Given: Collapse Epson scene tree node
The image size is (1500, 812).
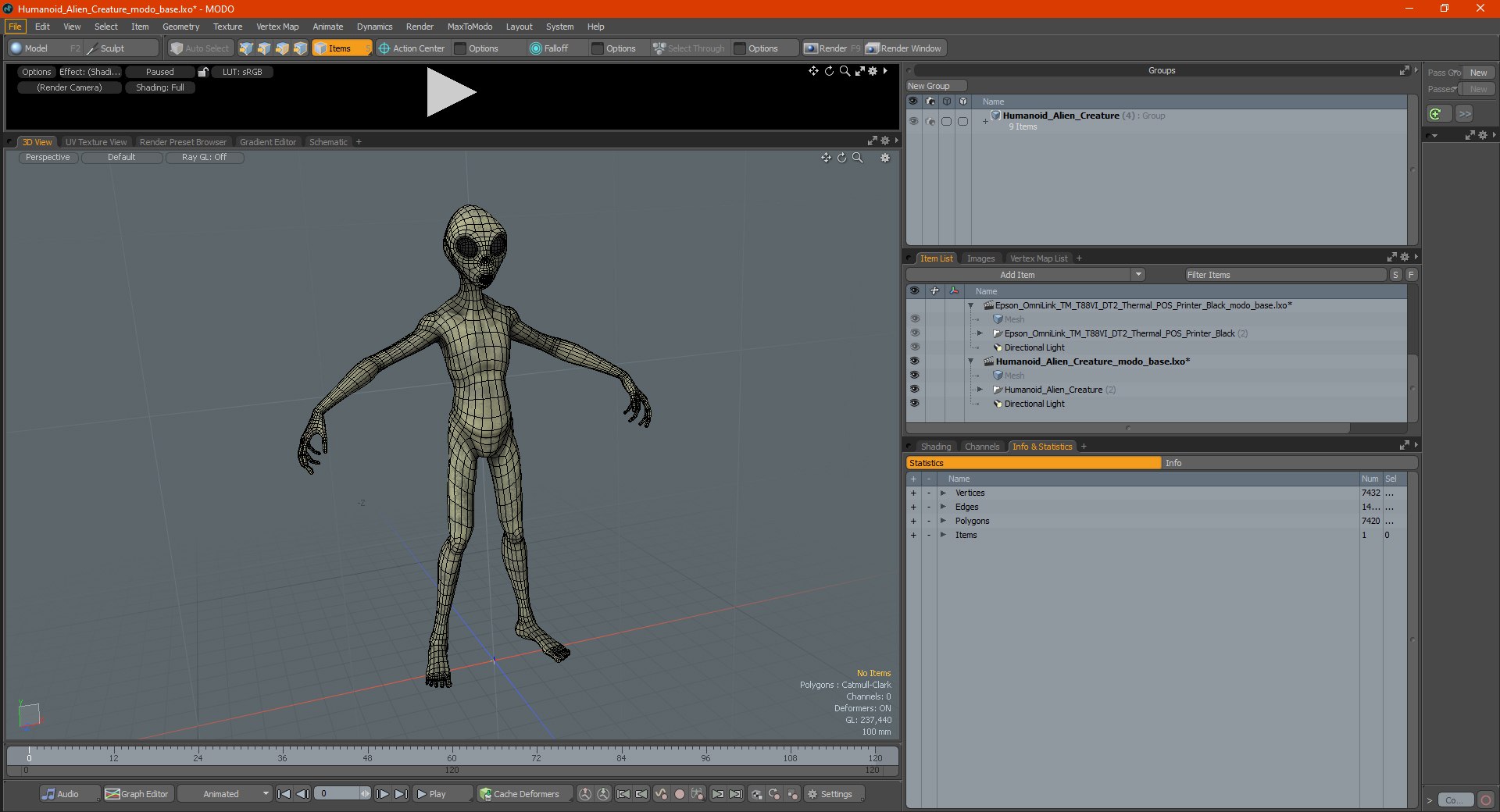Looking at the screenshot, I should point(971,305).
